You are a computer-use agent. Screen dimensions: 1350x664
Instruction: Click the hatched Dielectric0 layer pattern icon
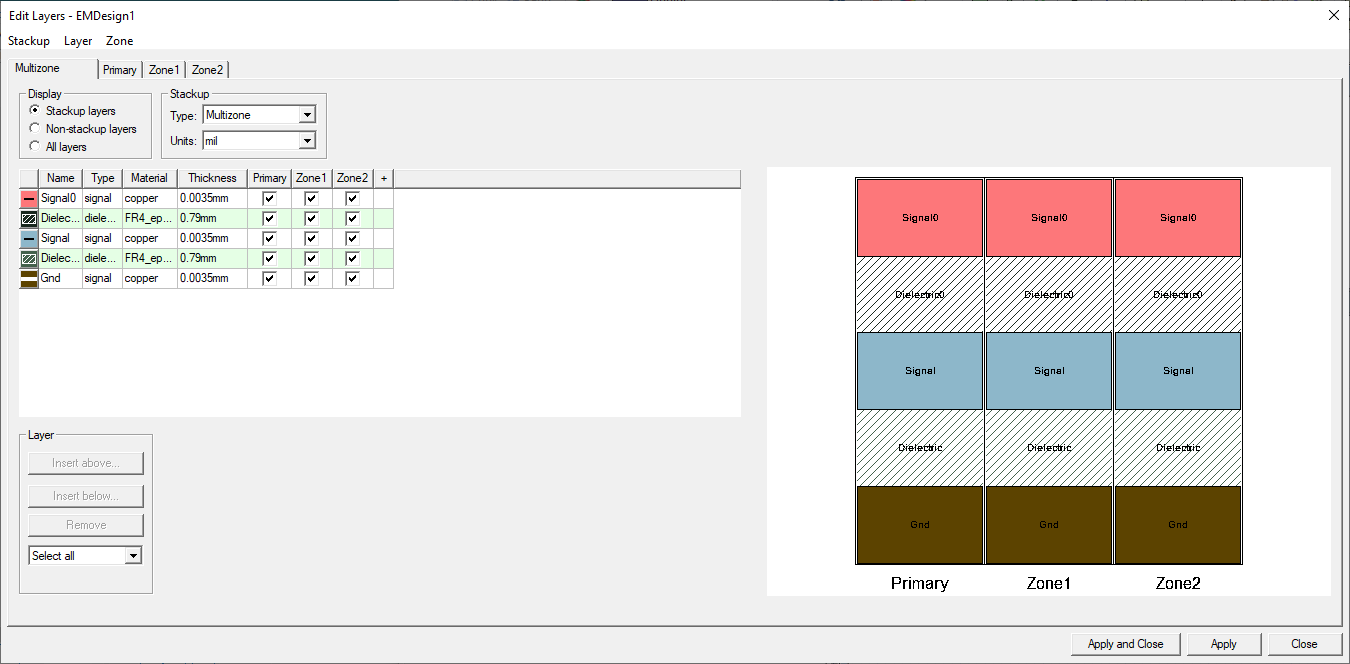[x=30, y=218]
